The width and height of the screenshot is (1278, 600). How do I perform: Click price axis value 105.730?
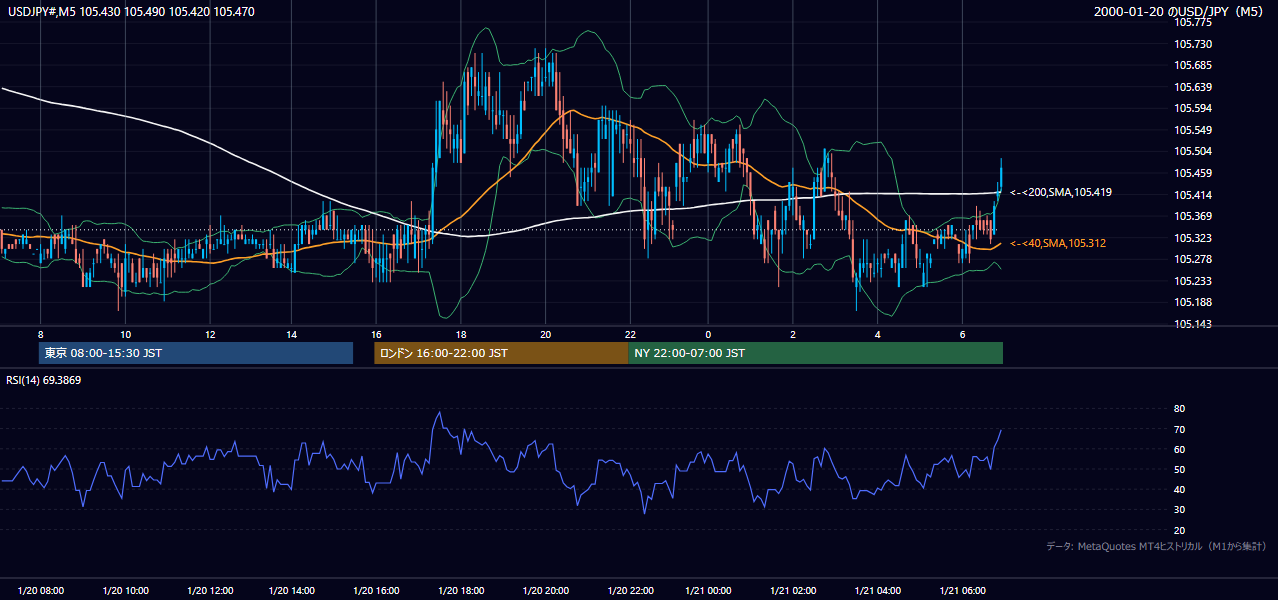click(1193, 44)
